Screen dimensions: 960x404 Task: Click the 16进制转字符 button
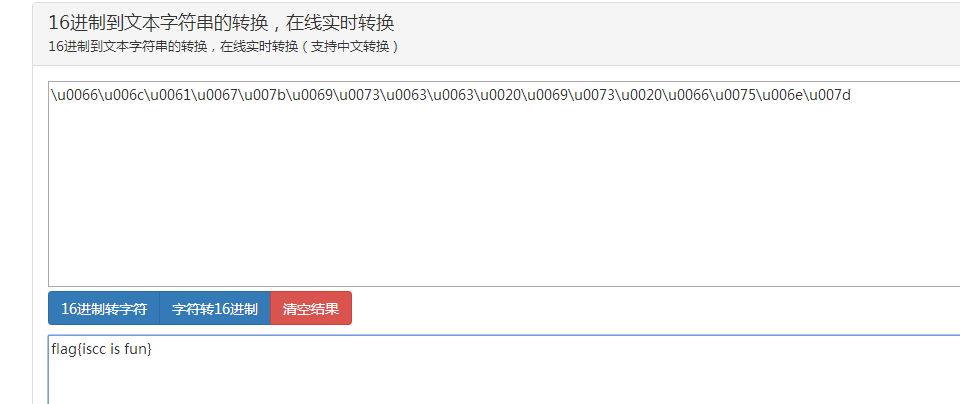[104, 309]
